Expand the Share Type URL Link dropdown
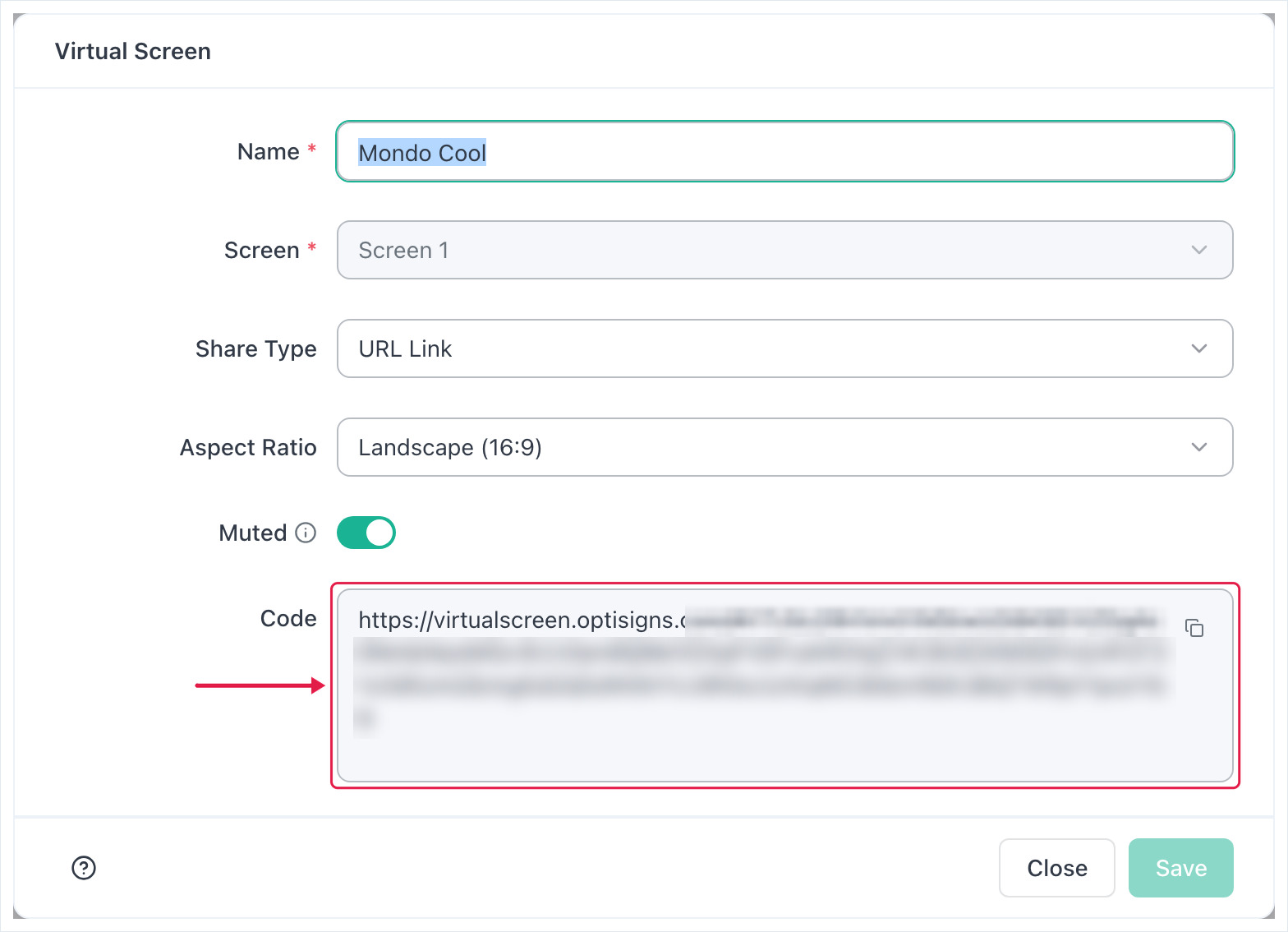 785,348
